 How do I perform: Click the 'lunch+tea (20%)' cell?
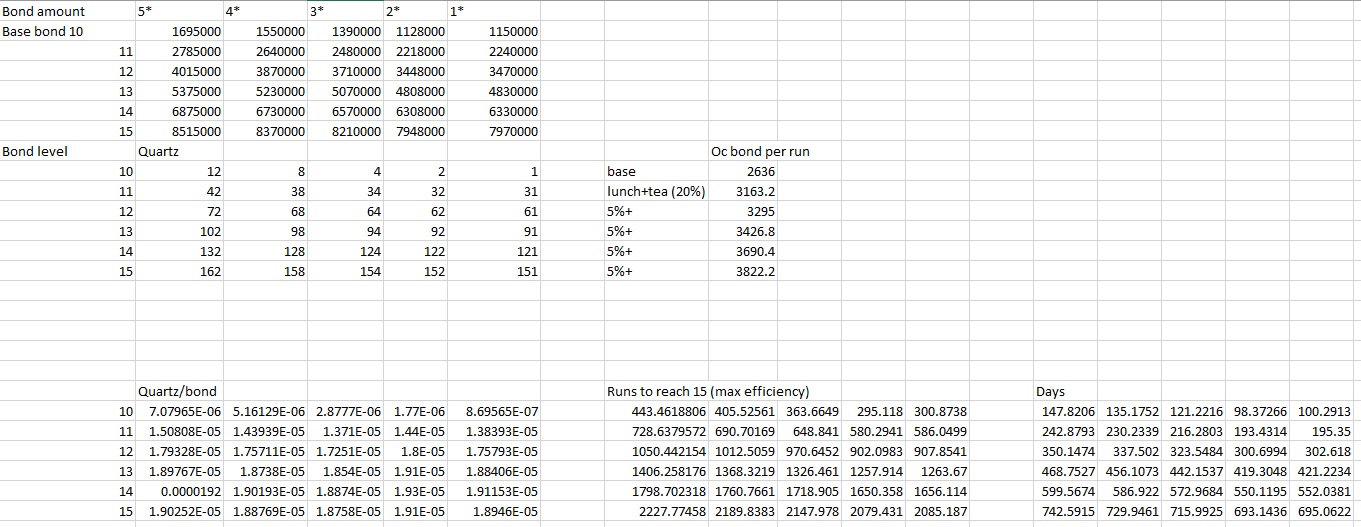click(x=656, y=191)
